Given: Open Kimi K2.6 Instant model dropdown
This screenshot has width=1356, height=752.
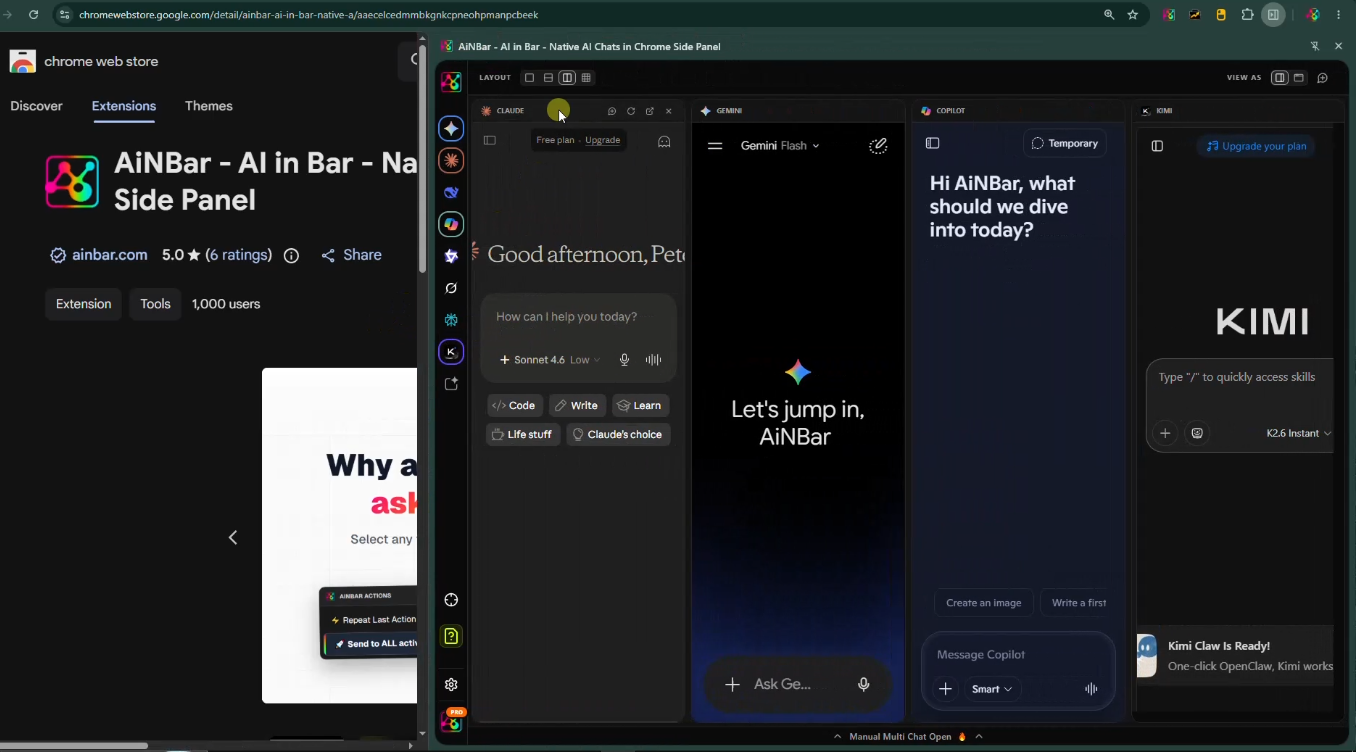Looking at the screenshot, I should point(1298,433).
